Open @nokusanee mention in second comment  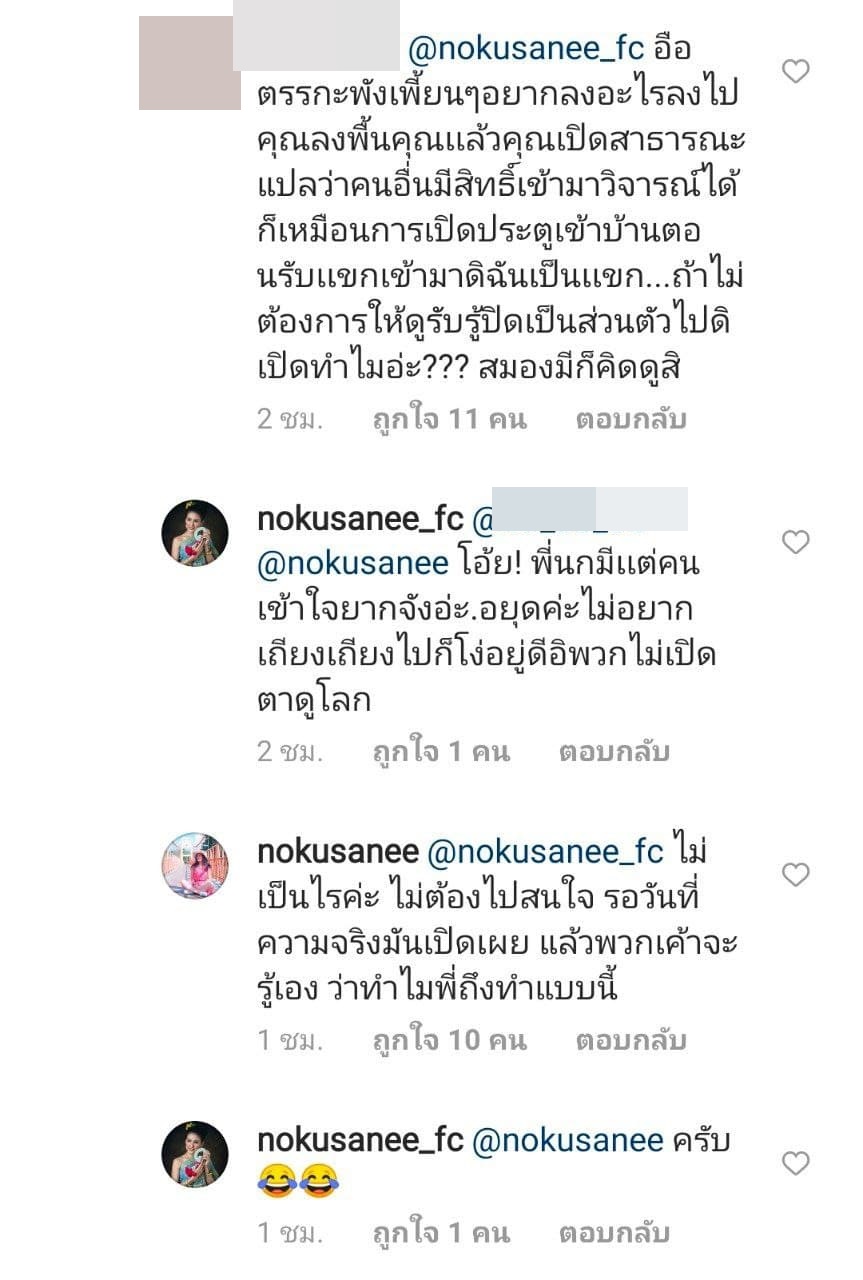(x=353, y=564)
